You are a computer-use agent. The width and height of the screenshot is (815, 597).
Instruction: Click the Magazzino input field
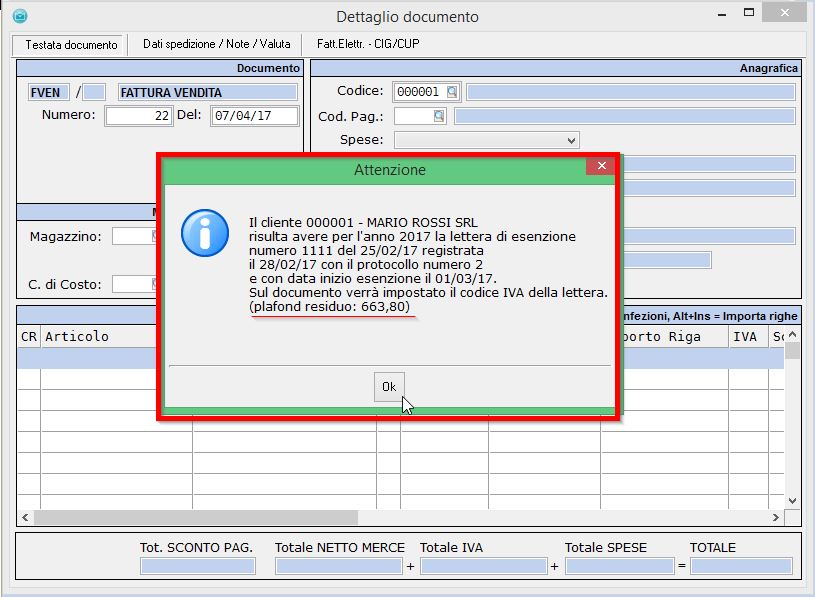(x=134, y=236)
